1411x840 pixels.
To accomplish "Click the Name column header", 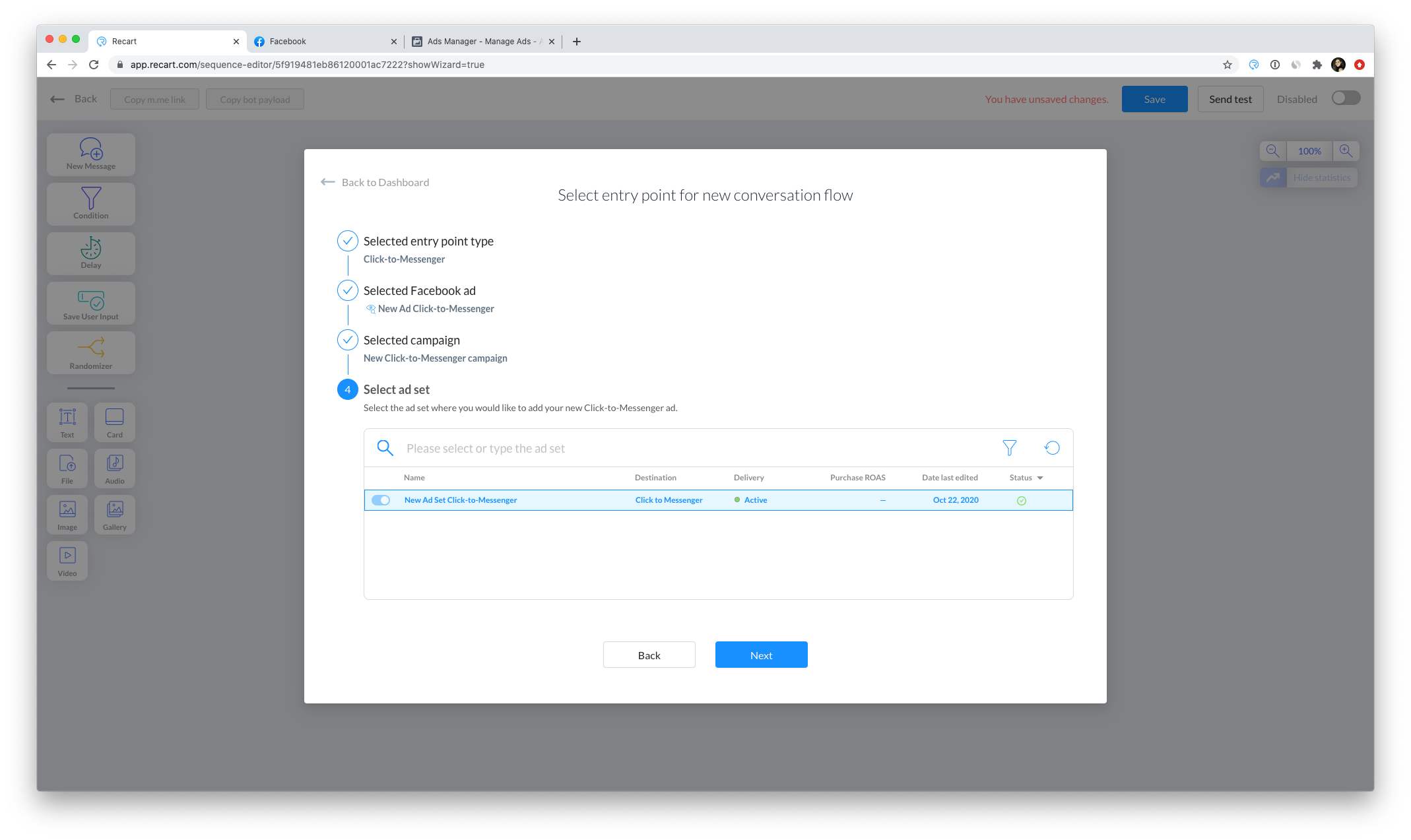I will [414, 478].
